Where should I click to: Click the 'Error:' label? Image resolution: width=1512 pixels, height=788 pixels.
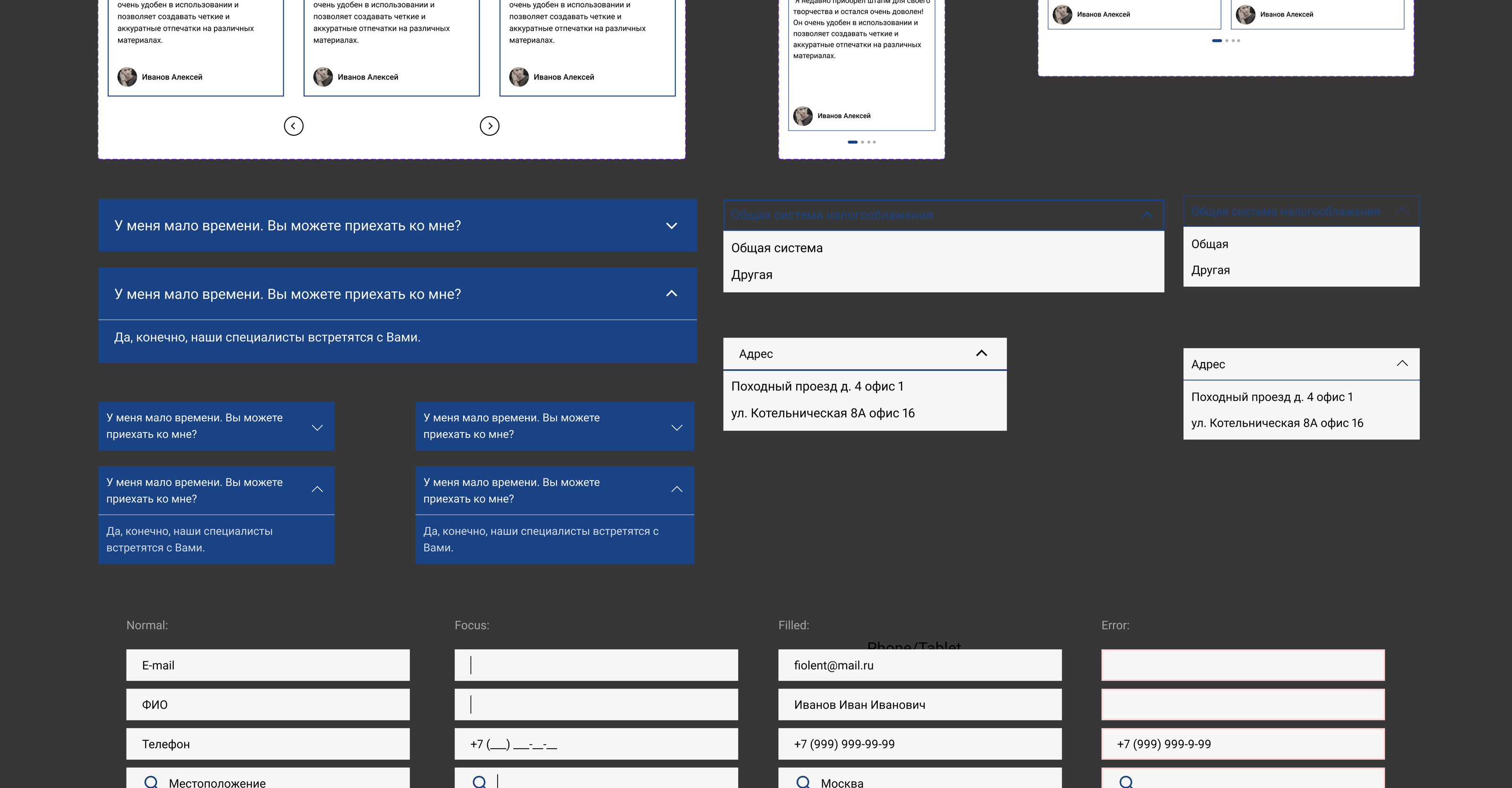(x=1115, y=625)
